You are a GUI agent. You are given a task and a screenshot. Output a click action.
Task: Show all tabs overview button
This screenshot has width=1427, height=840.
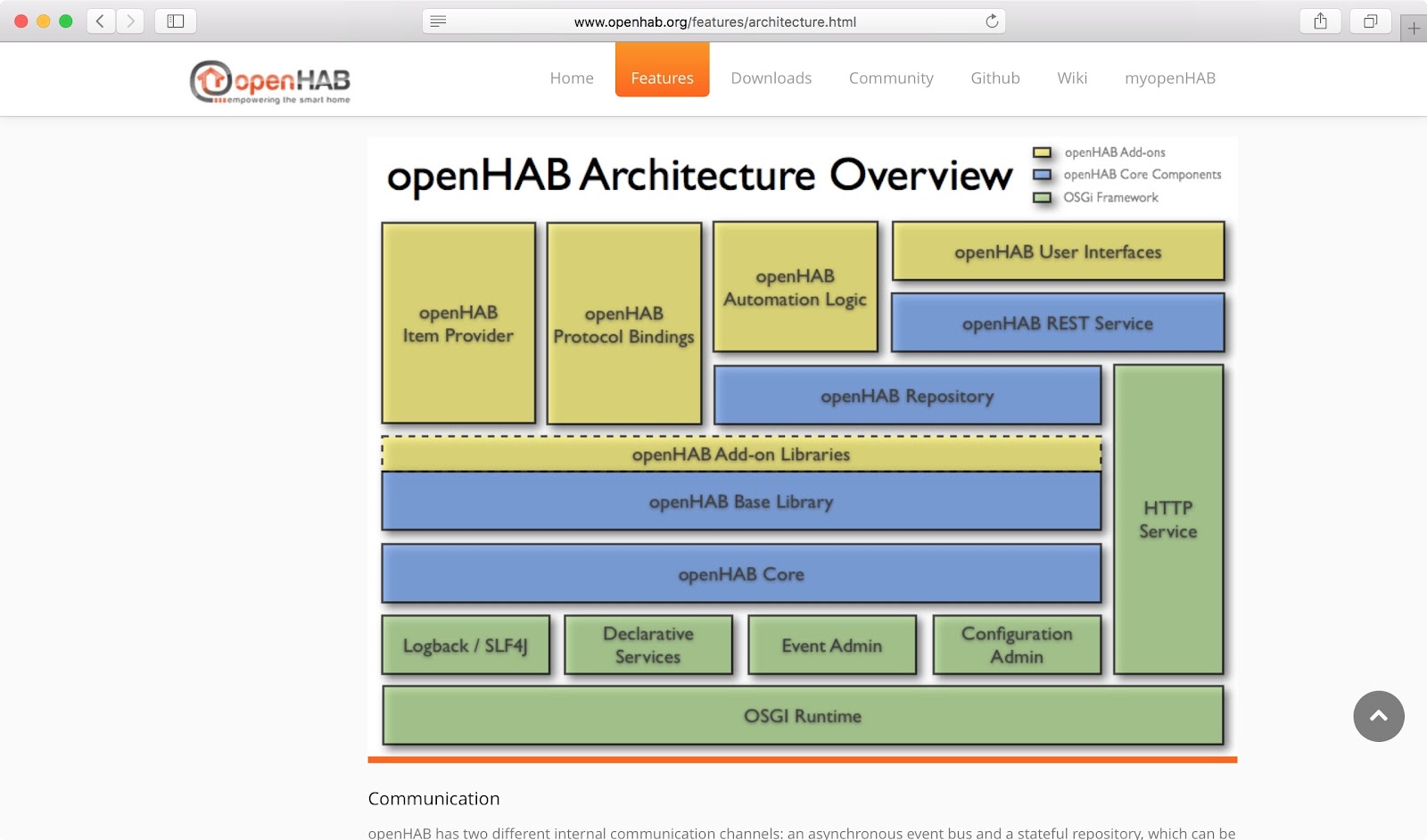pyautogui.click(x=1371, y=21)
